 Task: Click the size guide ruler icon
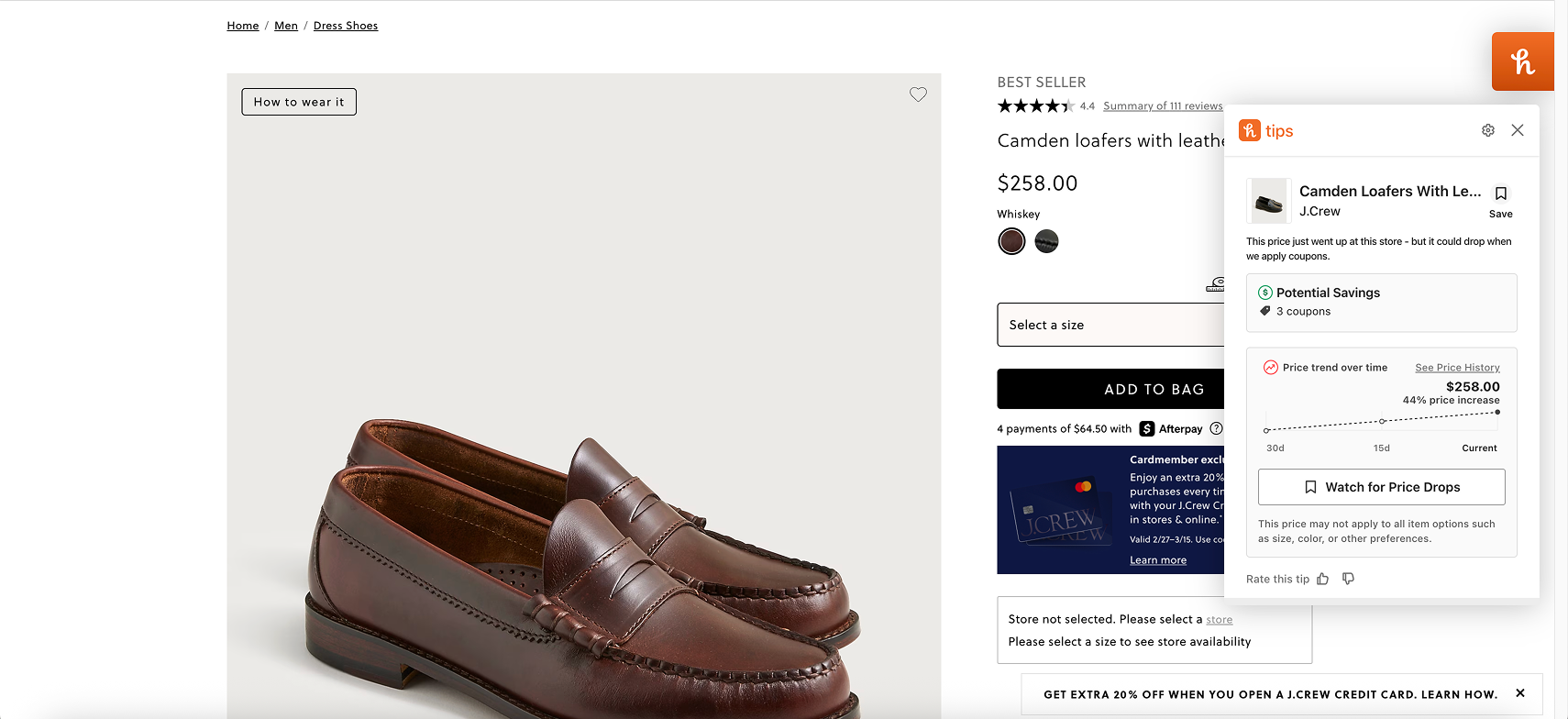tap(1216, 285)
